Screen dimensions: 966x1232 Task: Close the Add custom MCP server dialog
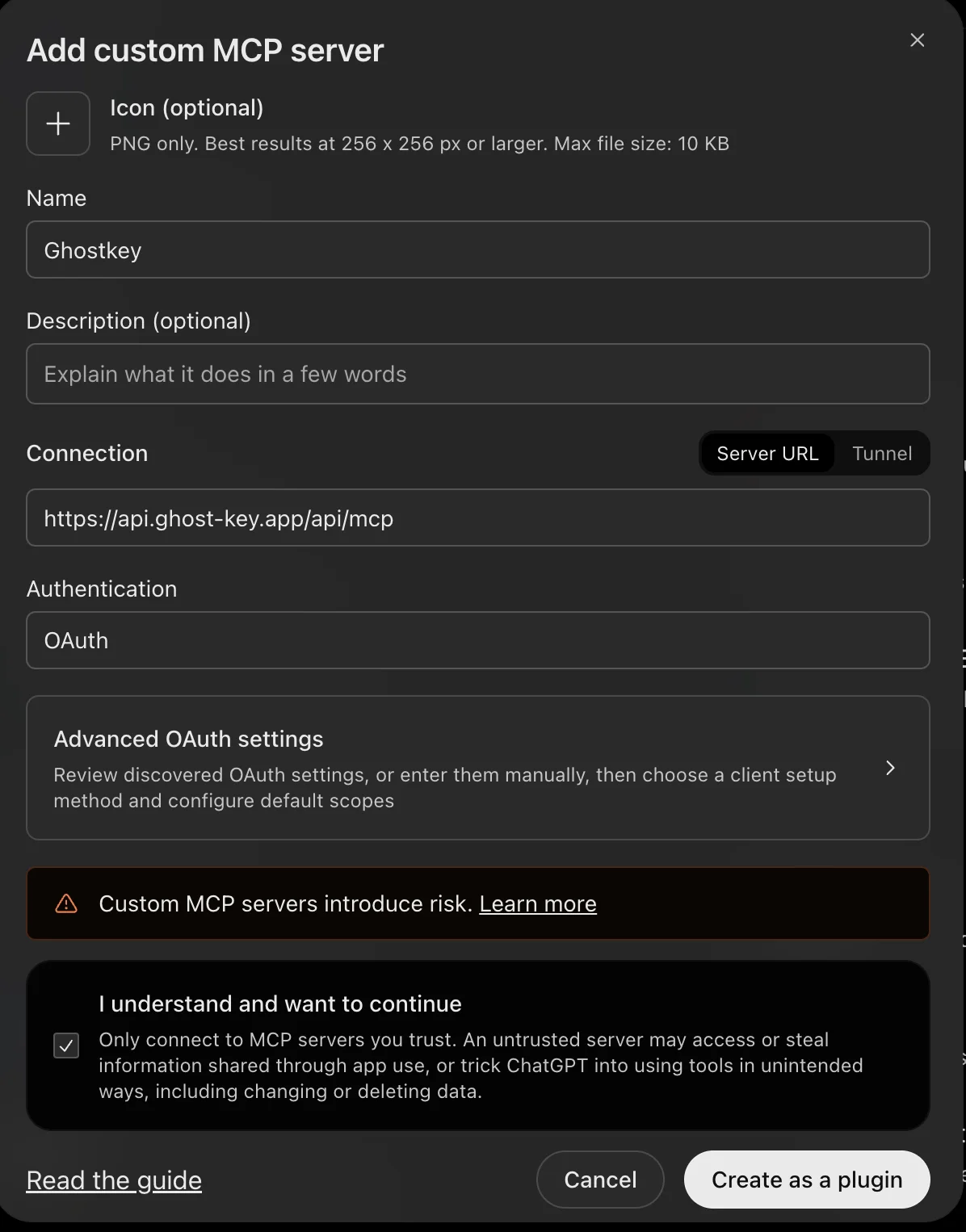(917, 40)
